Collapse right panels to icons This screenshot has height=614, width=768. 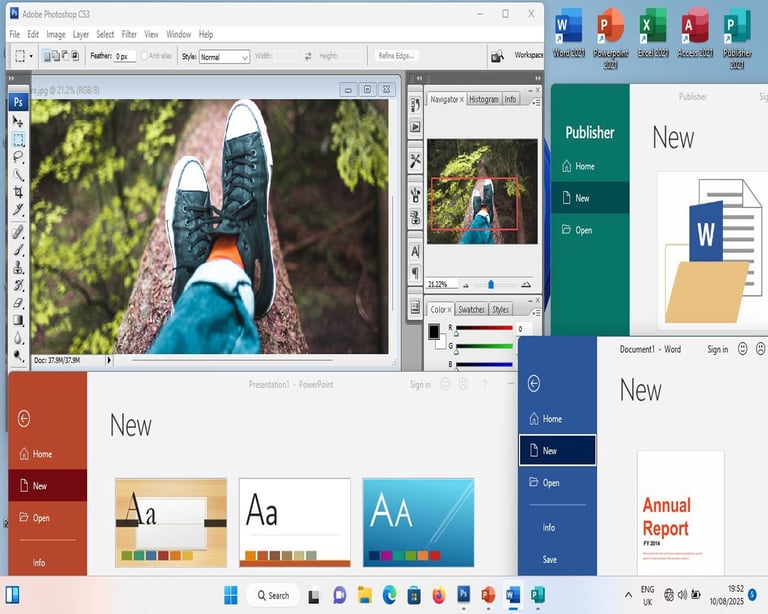click(x=538, y=78)
